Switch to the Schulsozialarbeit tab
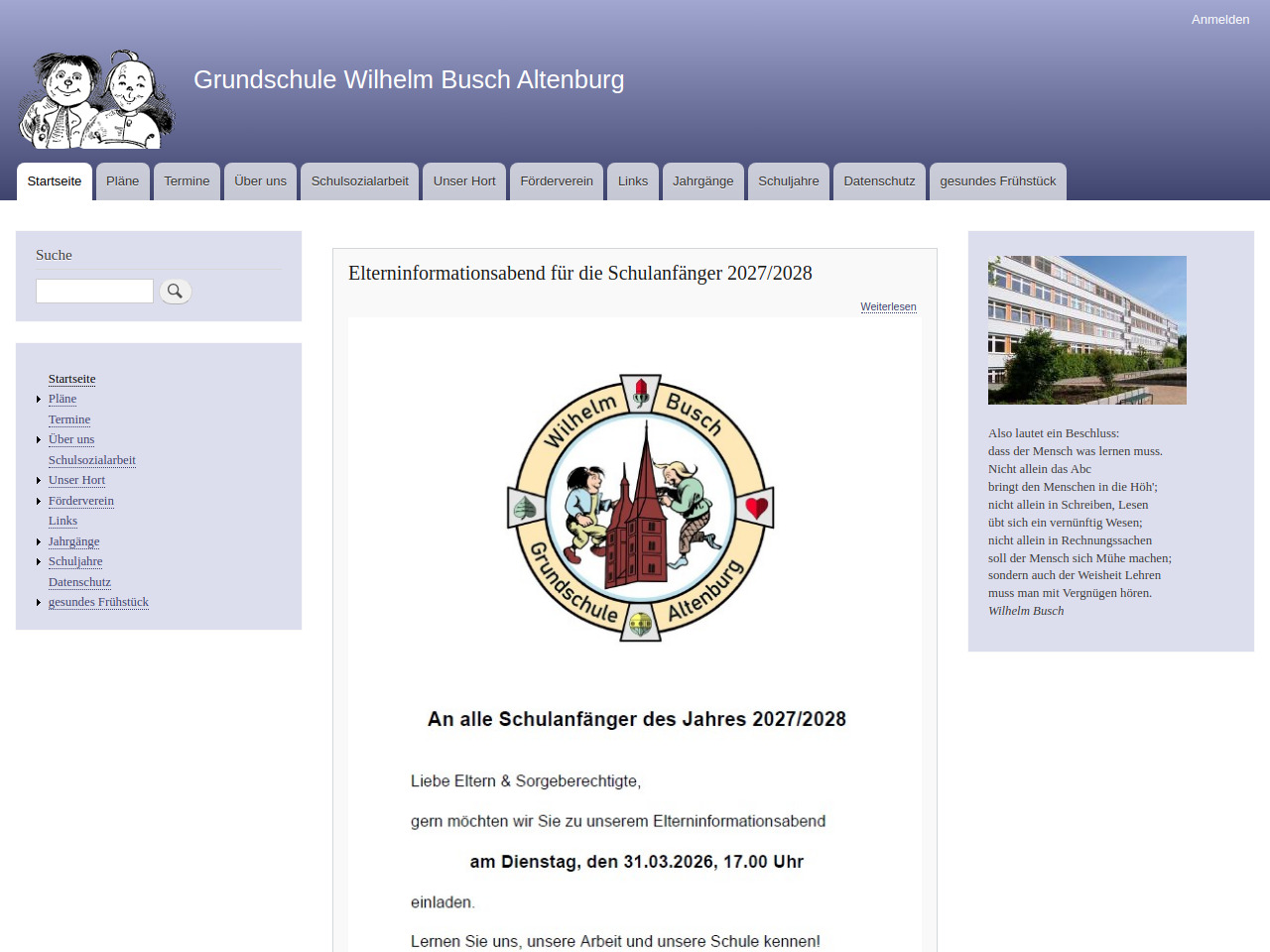This screenshot has height=952, width=1270. [x=359, y=181]
